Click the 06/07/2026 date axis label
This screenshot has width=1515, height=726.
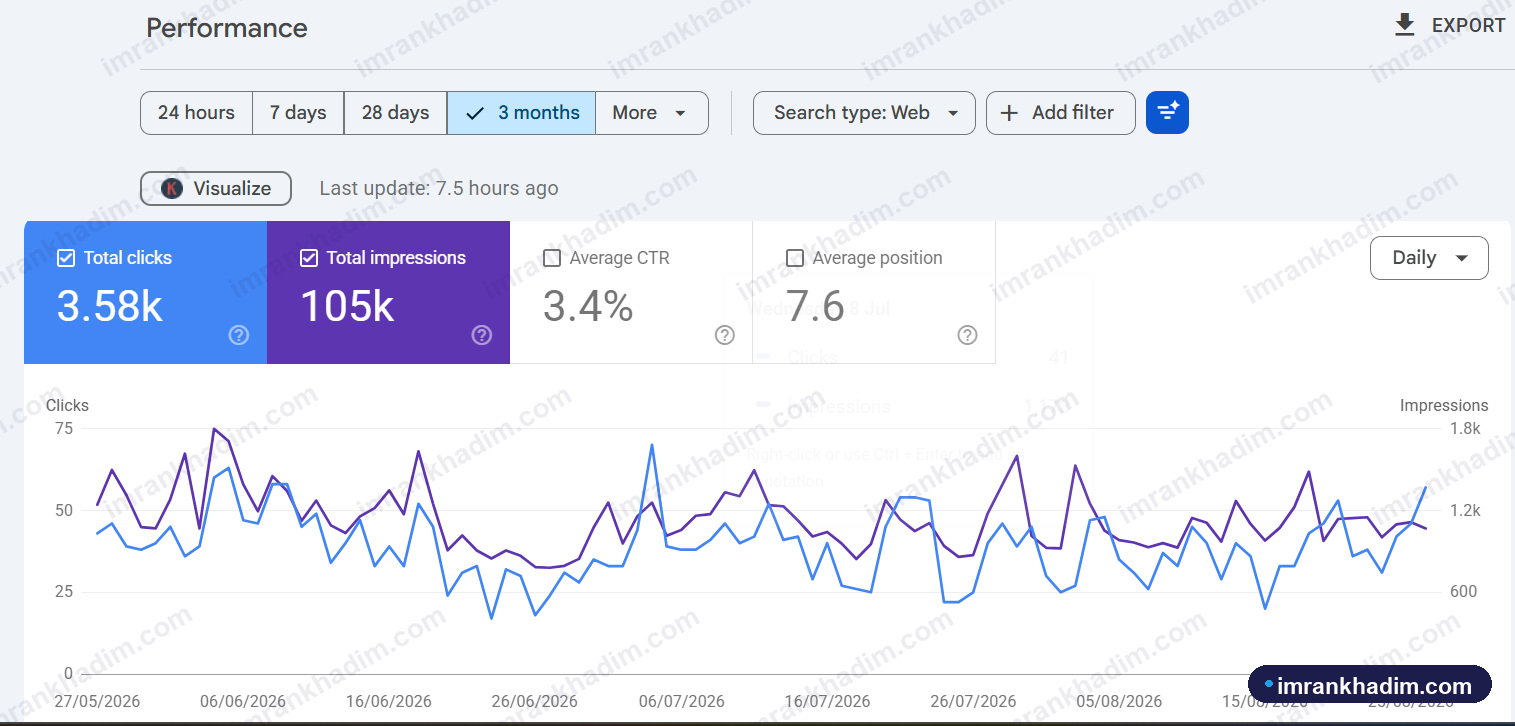682,702
